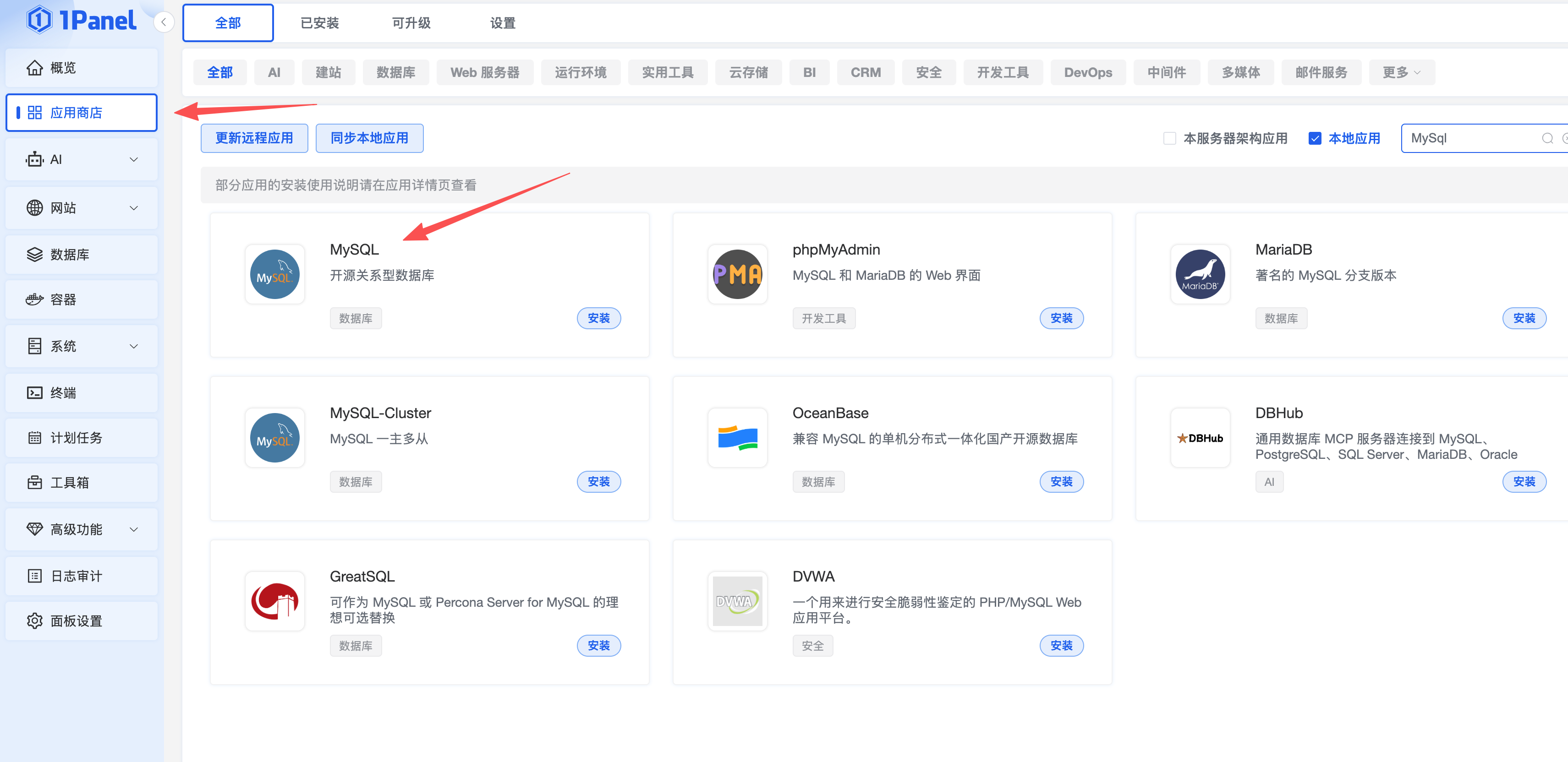Filter apps by 数据库 category
Image resolution: width=1568 pixels, height=762 pixels.
tap(395, 72)
